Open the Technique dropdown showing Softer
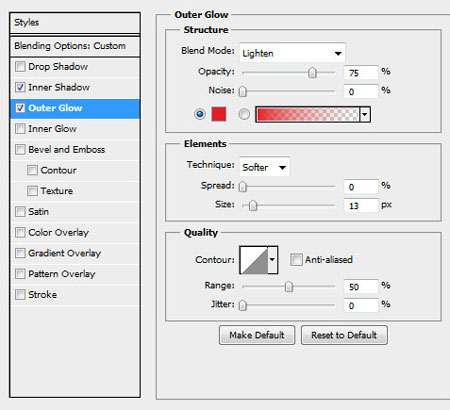 pyautogui.click(x=265, y=167)
